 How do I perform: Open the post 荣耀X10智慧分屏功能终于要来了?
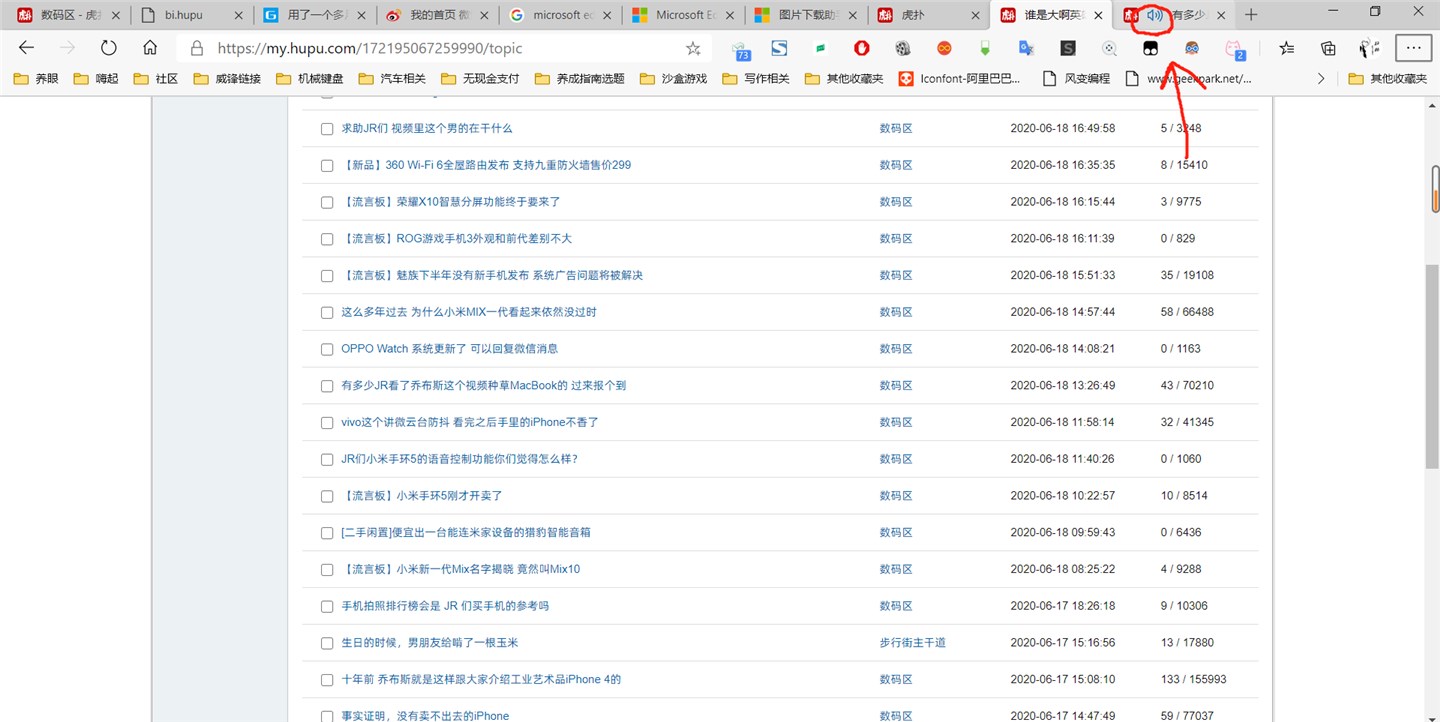(451, 202)
